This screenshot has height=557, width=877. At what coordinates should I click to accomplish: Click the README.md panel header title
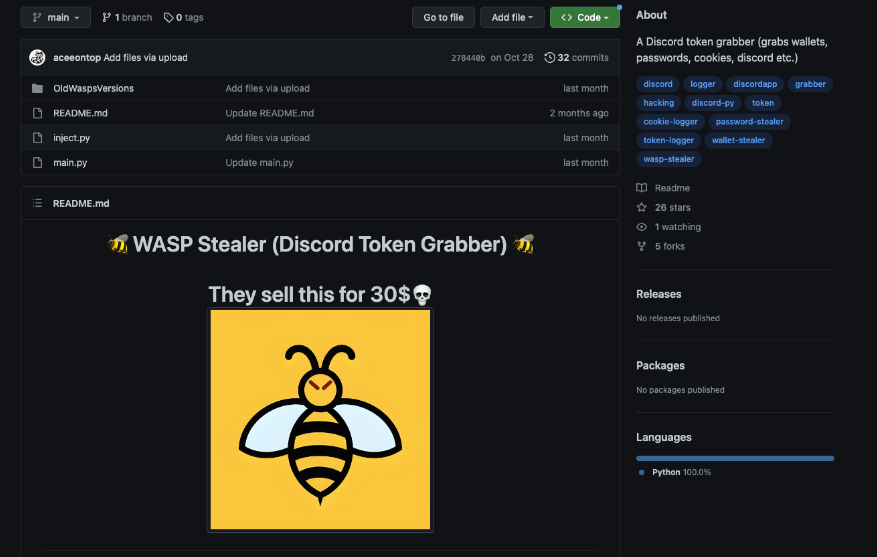click(81, 204)
